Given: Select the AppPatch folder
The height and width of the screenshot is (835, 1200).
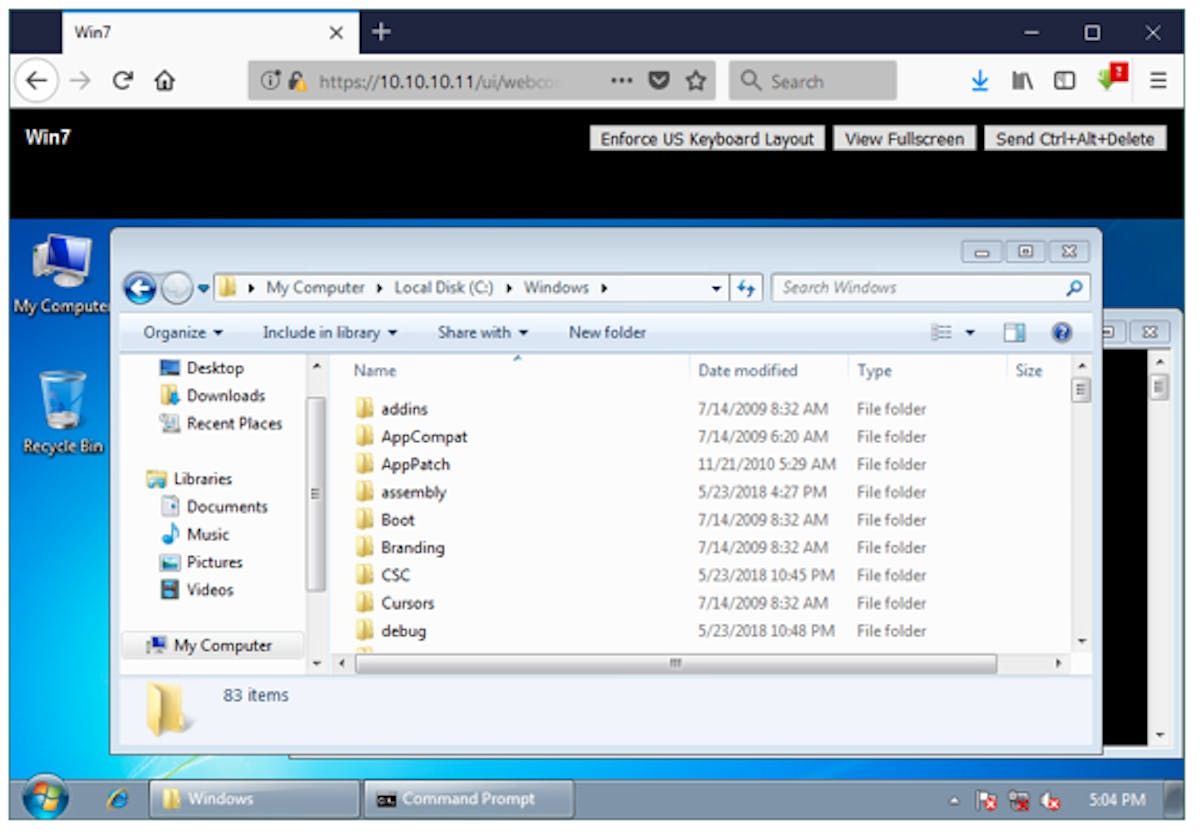Looking at the screenshot, I should pos(415,465).
